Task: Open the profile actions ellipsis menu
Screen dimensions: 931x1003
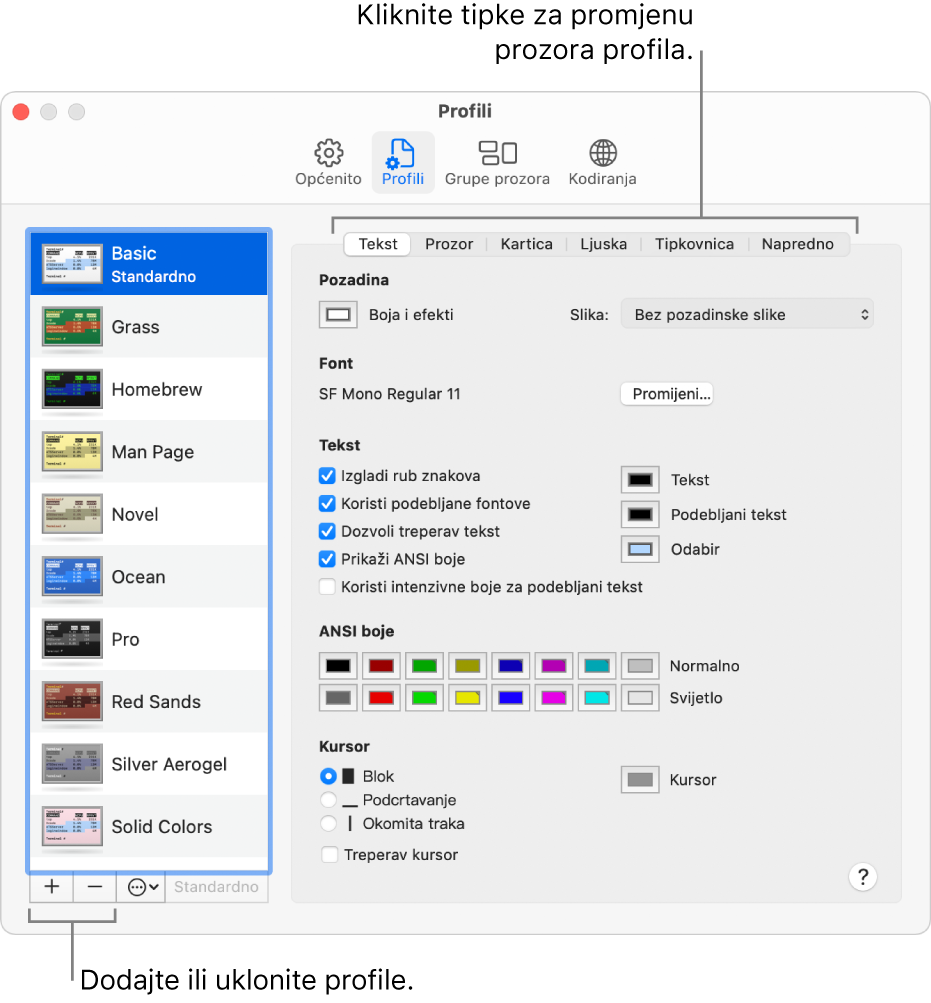Action: (143, 887)
